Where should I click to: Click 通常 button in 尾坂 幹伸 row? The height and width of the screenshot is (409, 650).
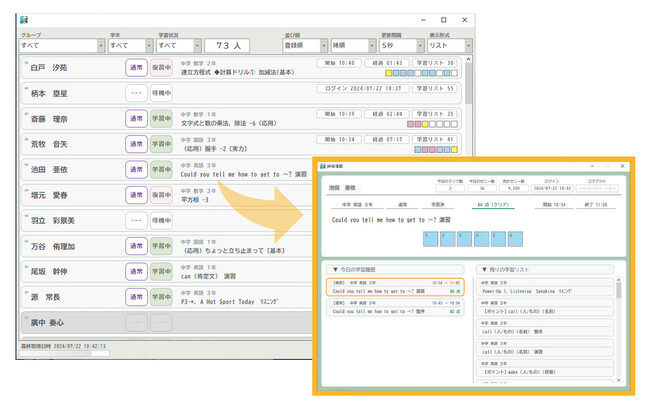(136, 271)
